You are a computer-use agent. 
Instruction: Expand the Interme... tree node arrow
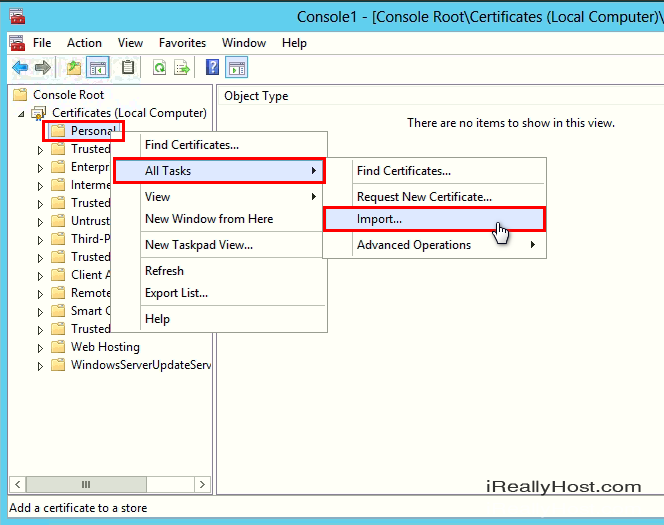point(40,186)
